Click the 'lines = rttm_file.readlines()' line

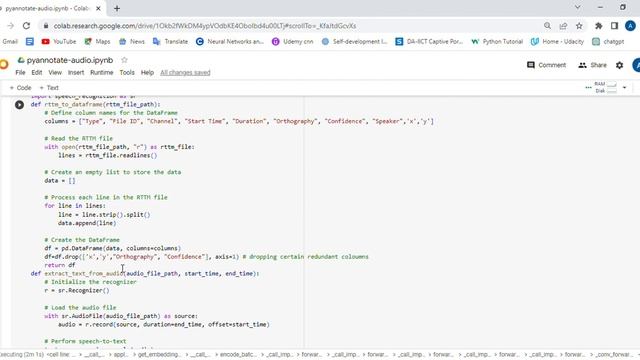[x=107, y=156]
